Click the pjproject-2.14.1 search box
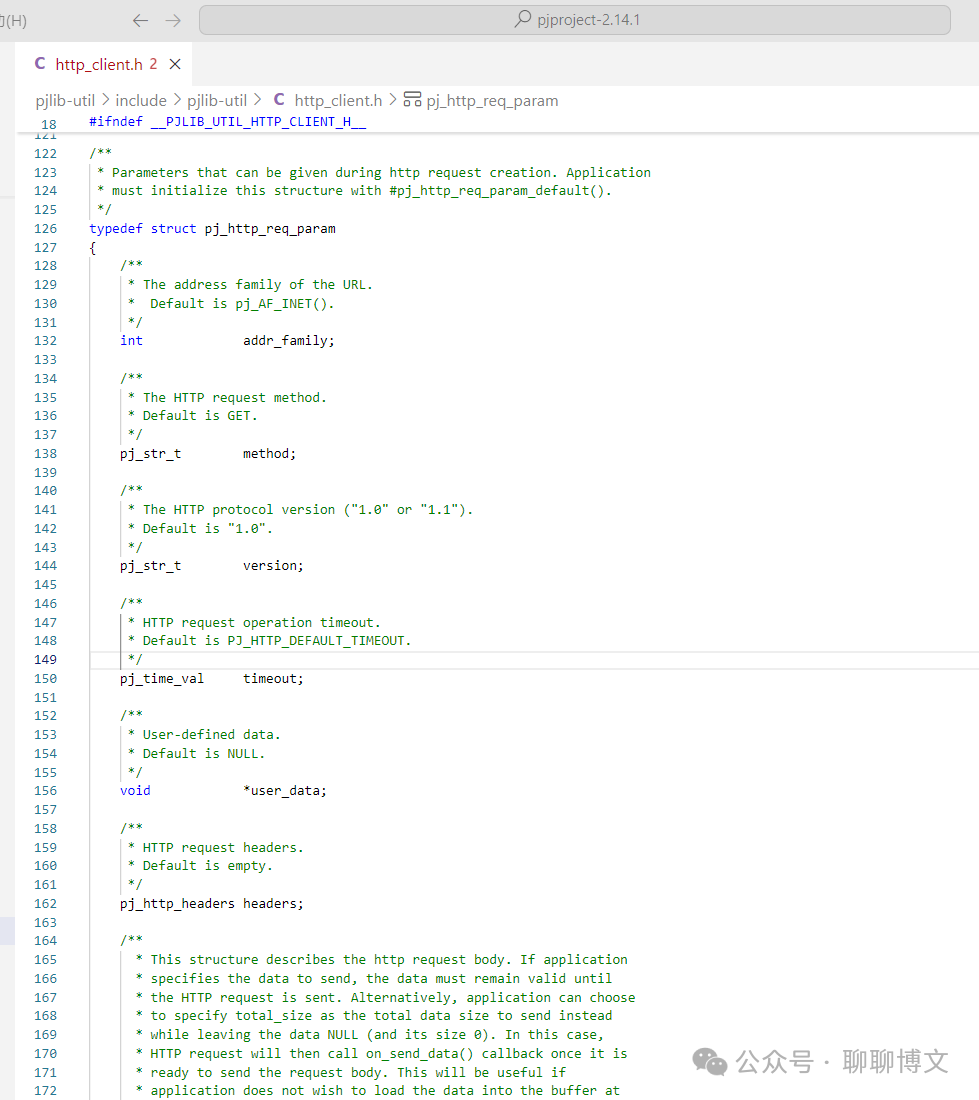The image size is (979, 1100). coord(574,20)
